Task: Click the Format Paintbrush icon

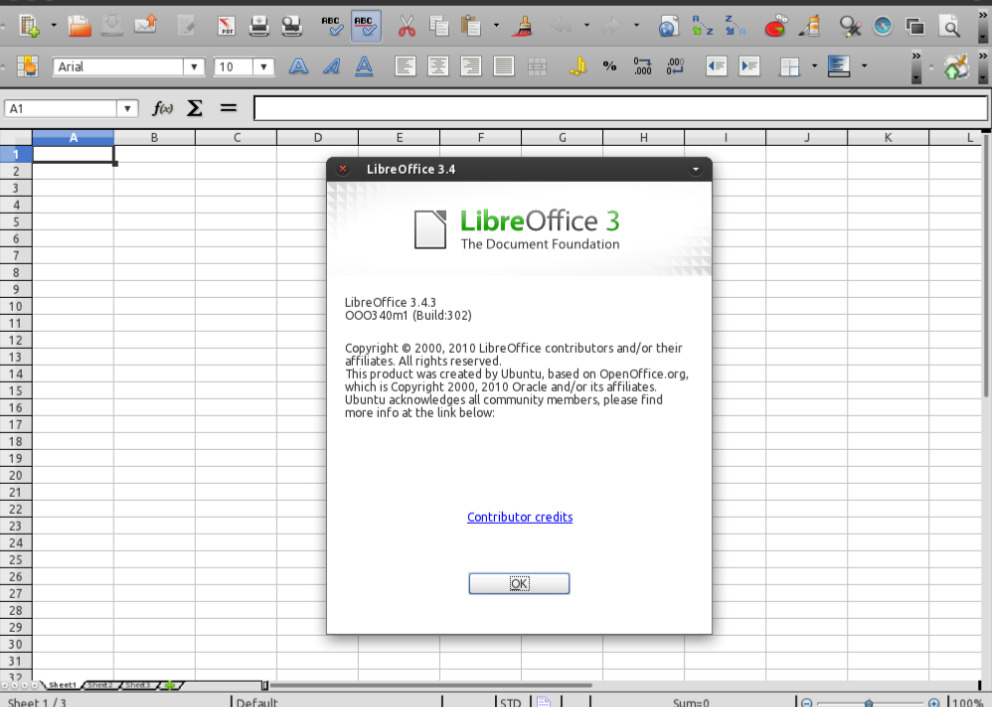Action: point(523,26)
